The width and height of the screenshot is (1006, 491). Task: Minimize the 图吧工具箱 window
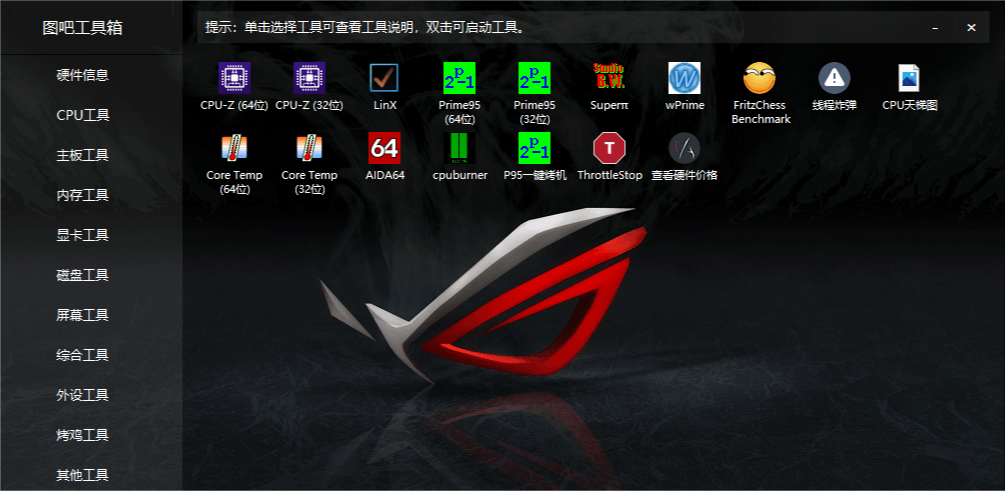(935, 28)
